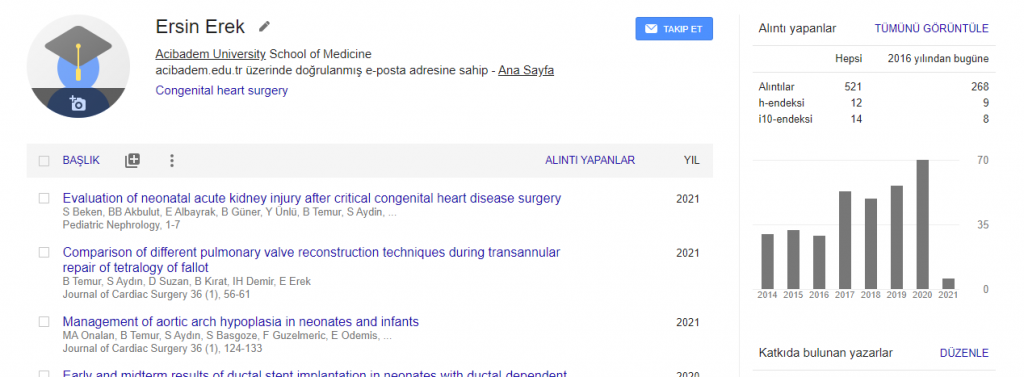This screenshot has width=1024, height=377.
Task: Sort by Başlık column header
Action: (x=81, y=160)
